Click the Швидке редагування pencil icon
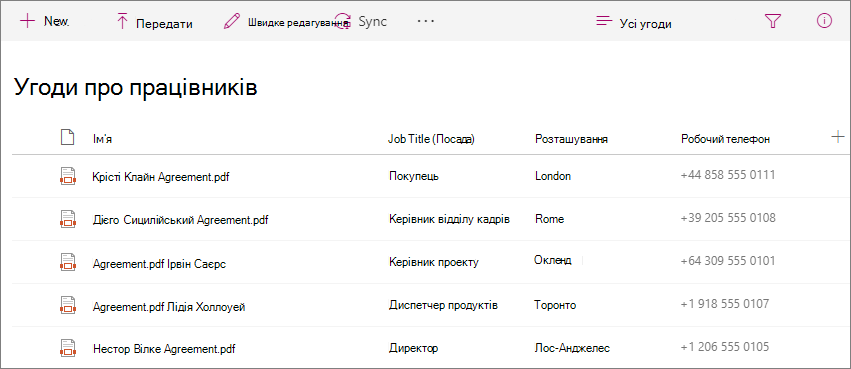The width and height of the screenshot is (851, 369). point(232,22)
